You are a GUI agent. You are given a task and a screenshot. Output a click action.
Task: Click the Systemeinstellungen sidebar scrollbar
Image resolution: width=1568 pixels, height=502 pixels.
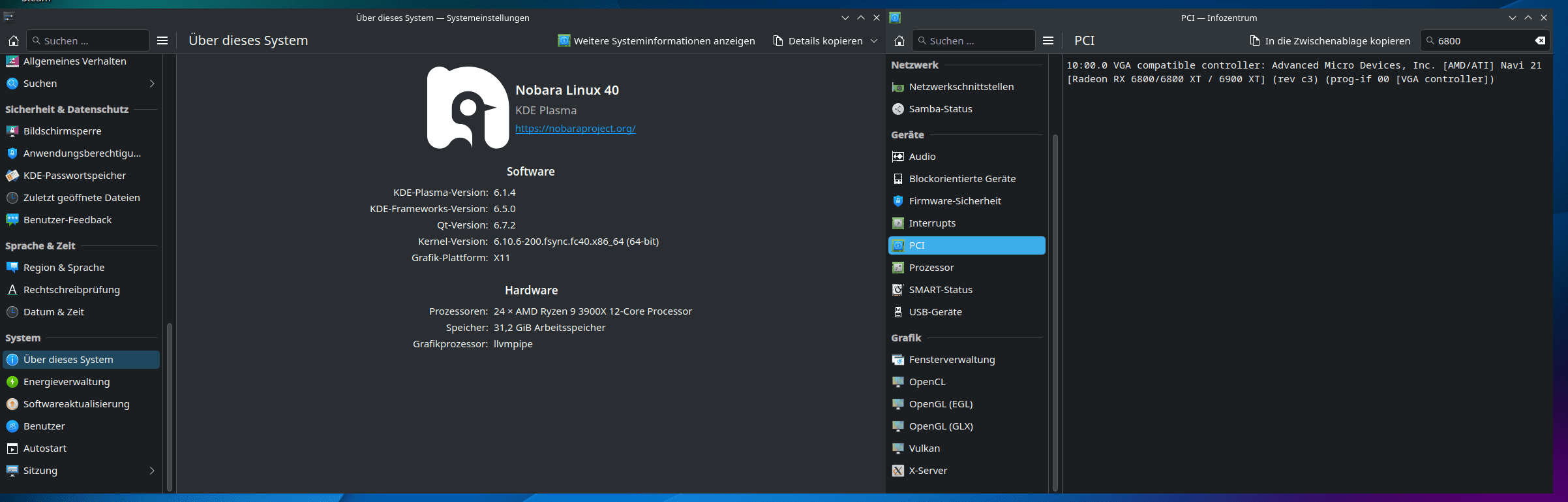click(170, 405)
